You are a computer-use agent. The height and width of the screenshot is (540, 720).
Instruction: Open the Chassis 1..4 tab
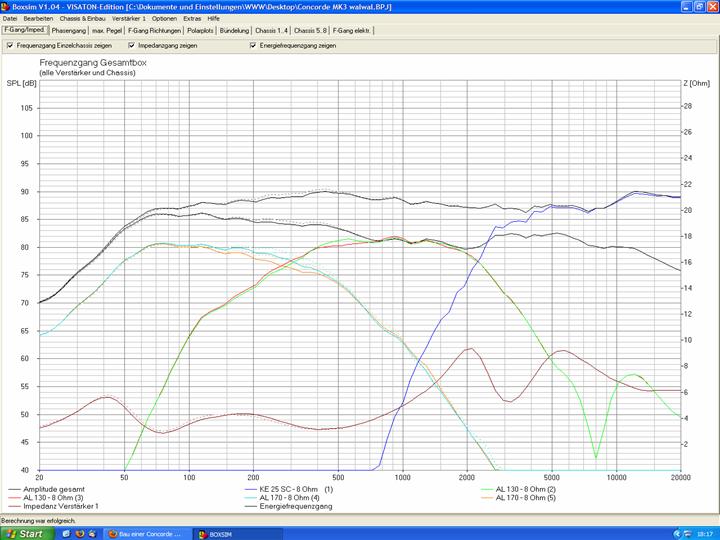tap(272, 31)
